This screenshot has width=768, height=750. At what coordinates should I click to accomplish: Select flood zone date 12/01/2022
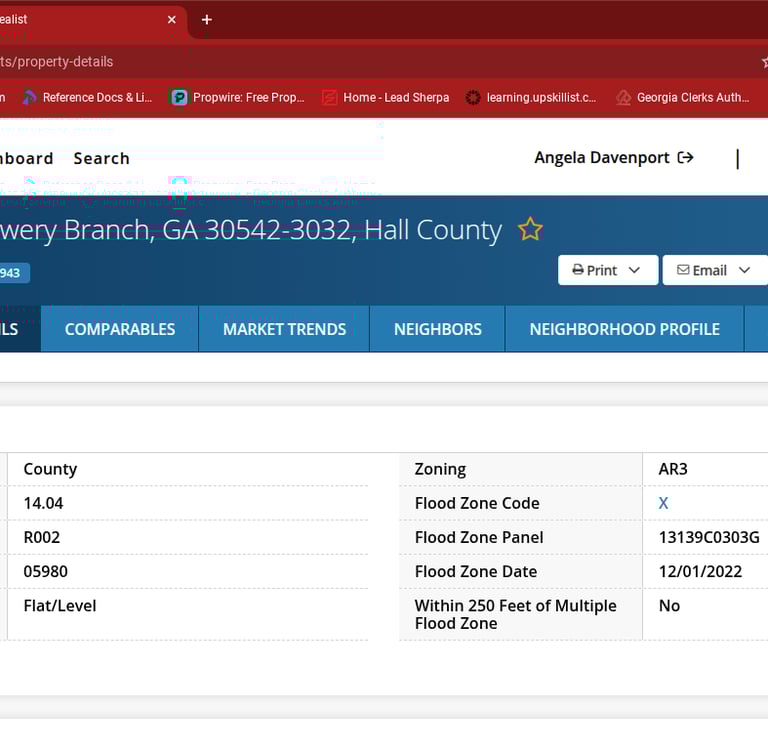coord(700,572)
